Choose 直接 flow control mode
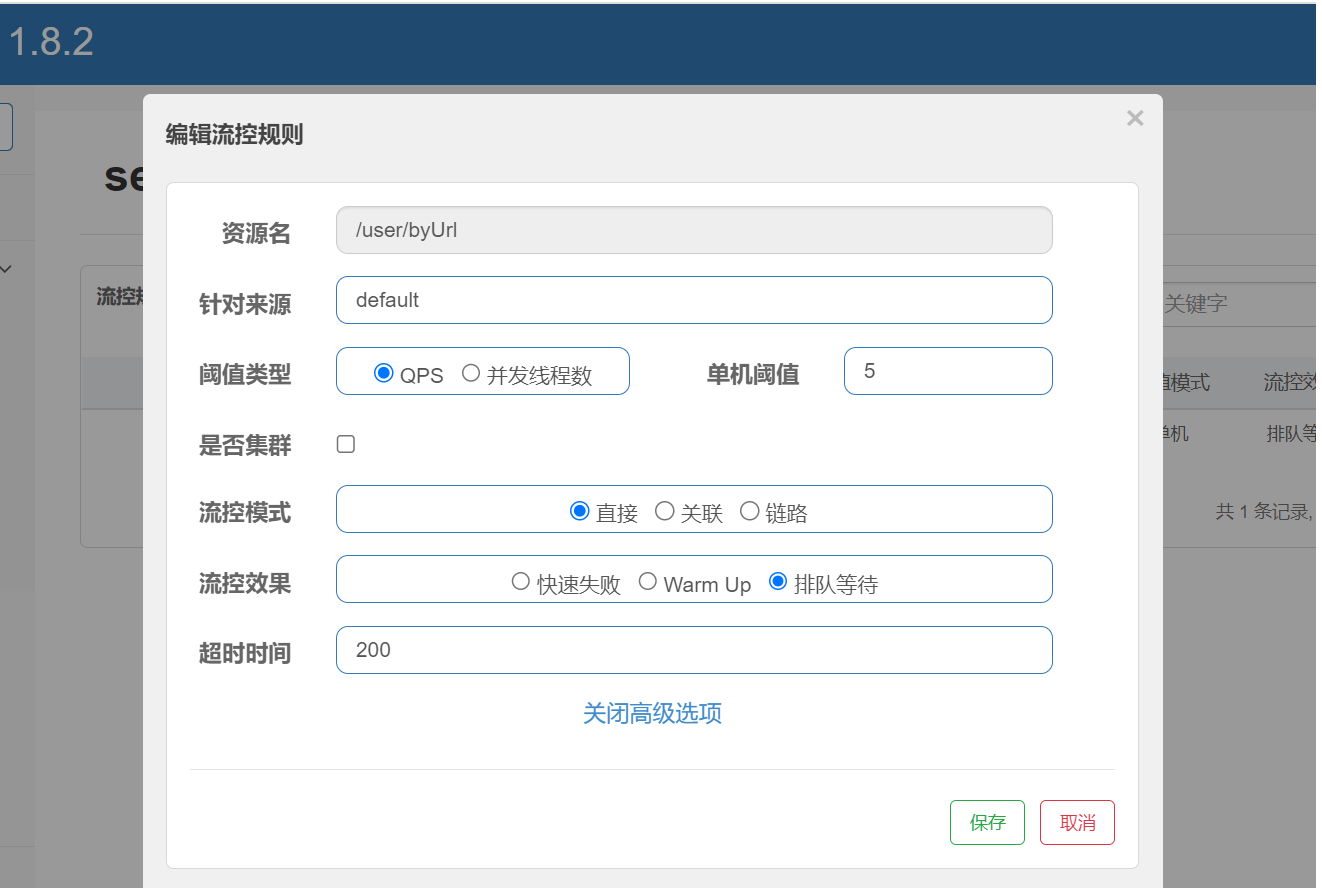The width and height of the screenshot is (1322, 888). [x=579, y=511]
